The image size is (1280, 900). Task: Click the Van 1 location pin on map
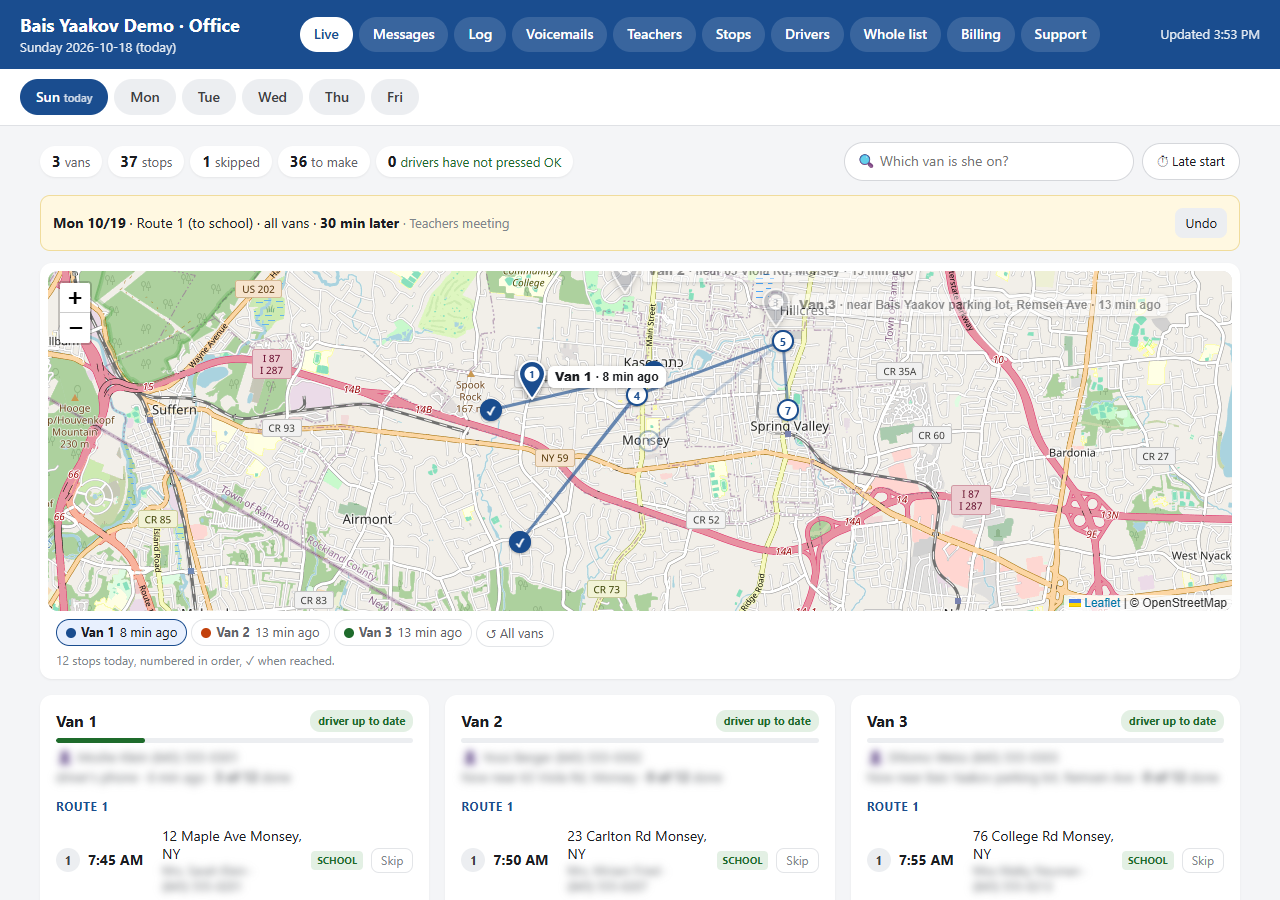[532, 379]
